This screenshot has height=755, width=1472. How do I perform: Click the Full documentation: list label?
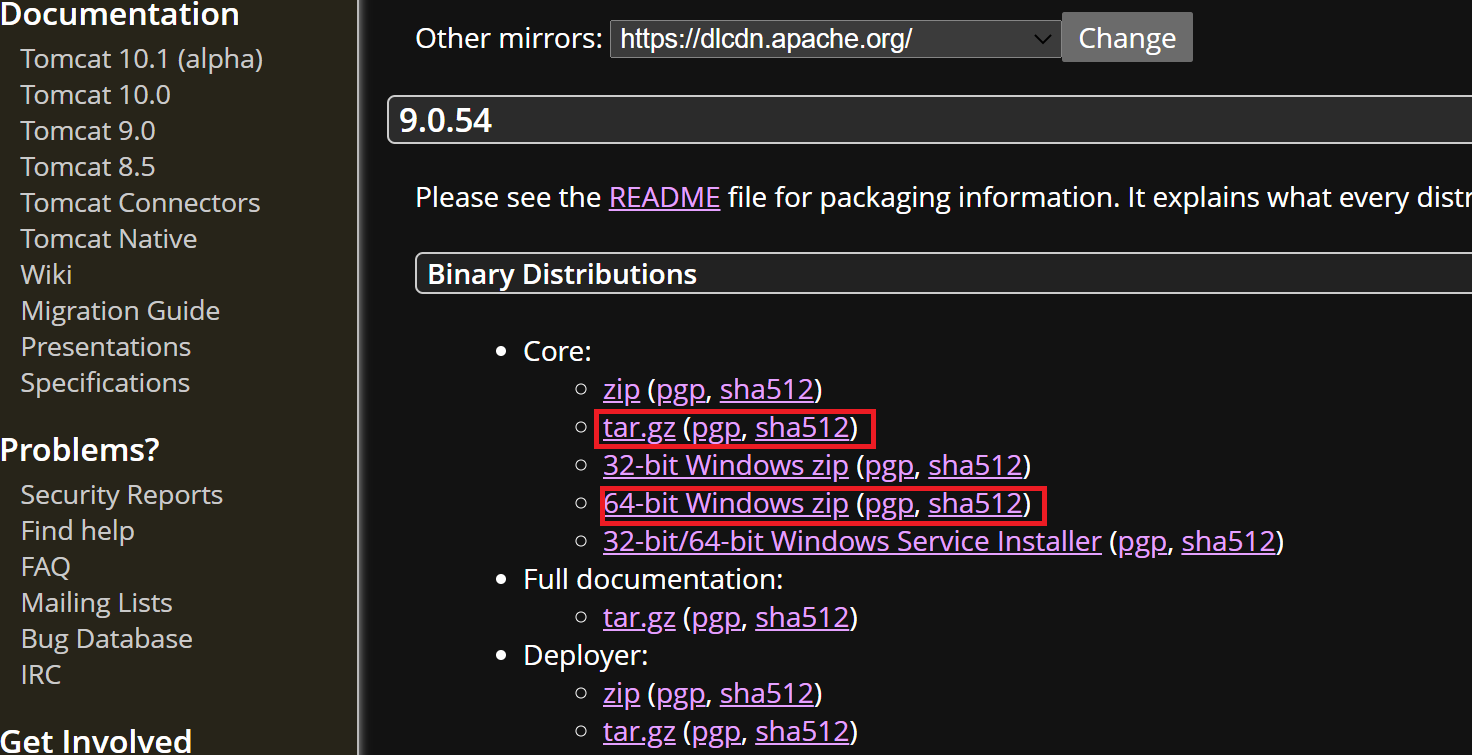pos(653,580)
